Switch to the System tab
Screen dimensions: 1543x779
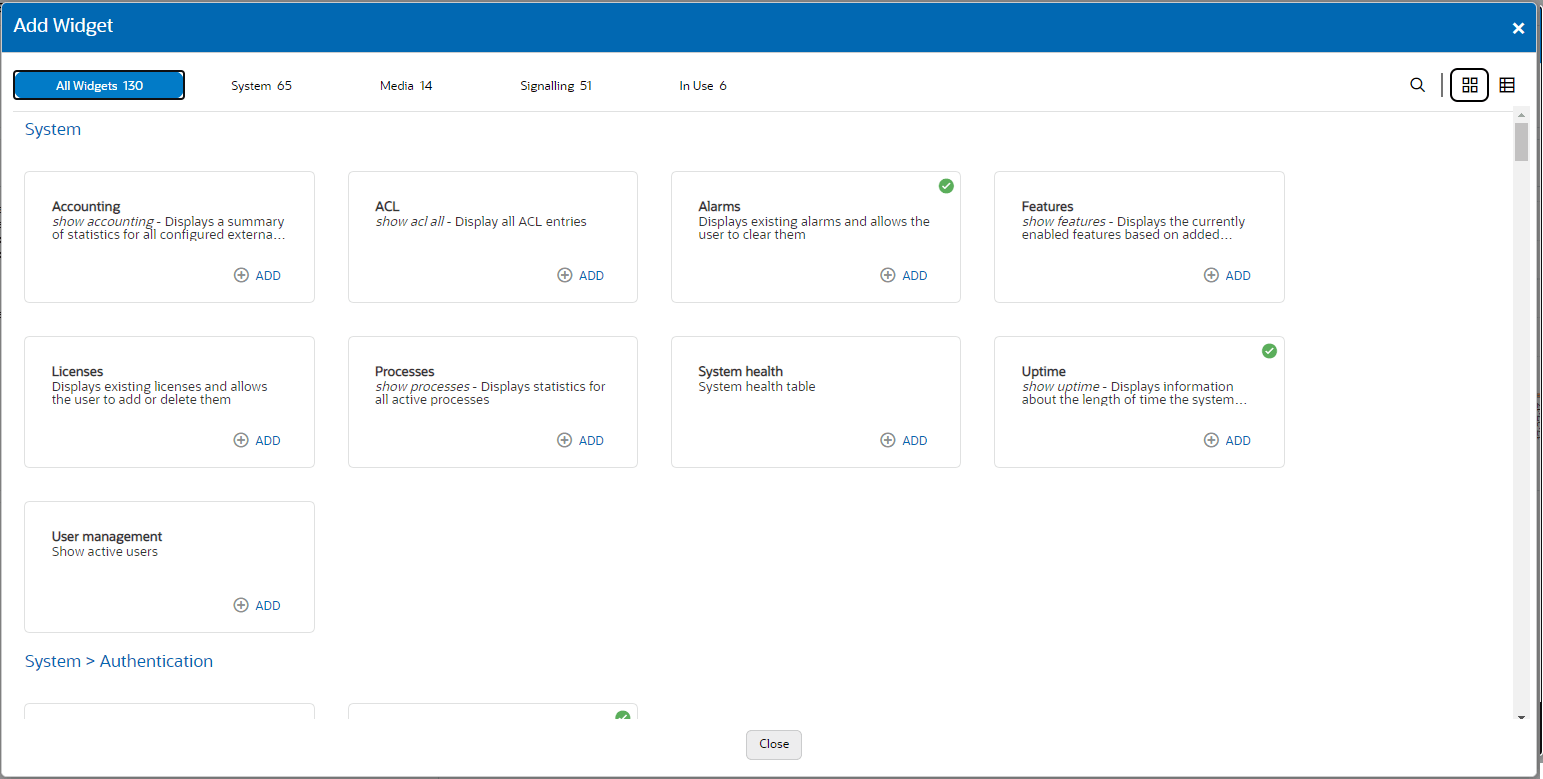click(261, 85)
